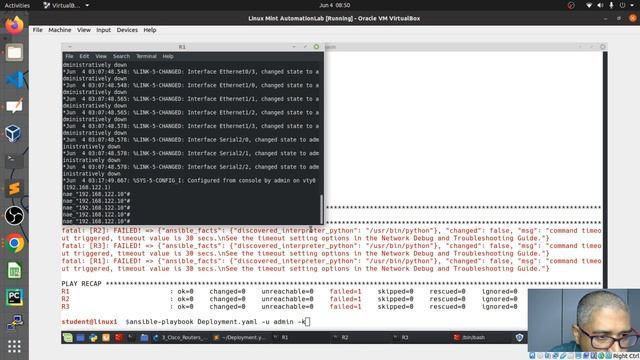The width and height of the screenshot is (640, 360).
Task: Open the VirtualBox Input menu
Action: 103,30
